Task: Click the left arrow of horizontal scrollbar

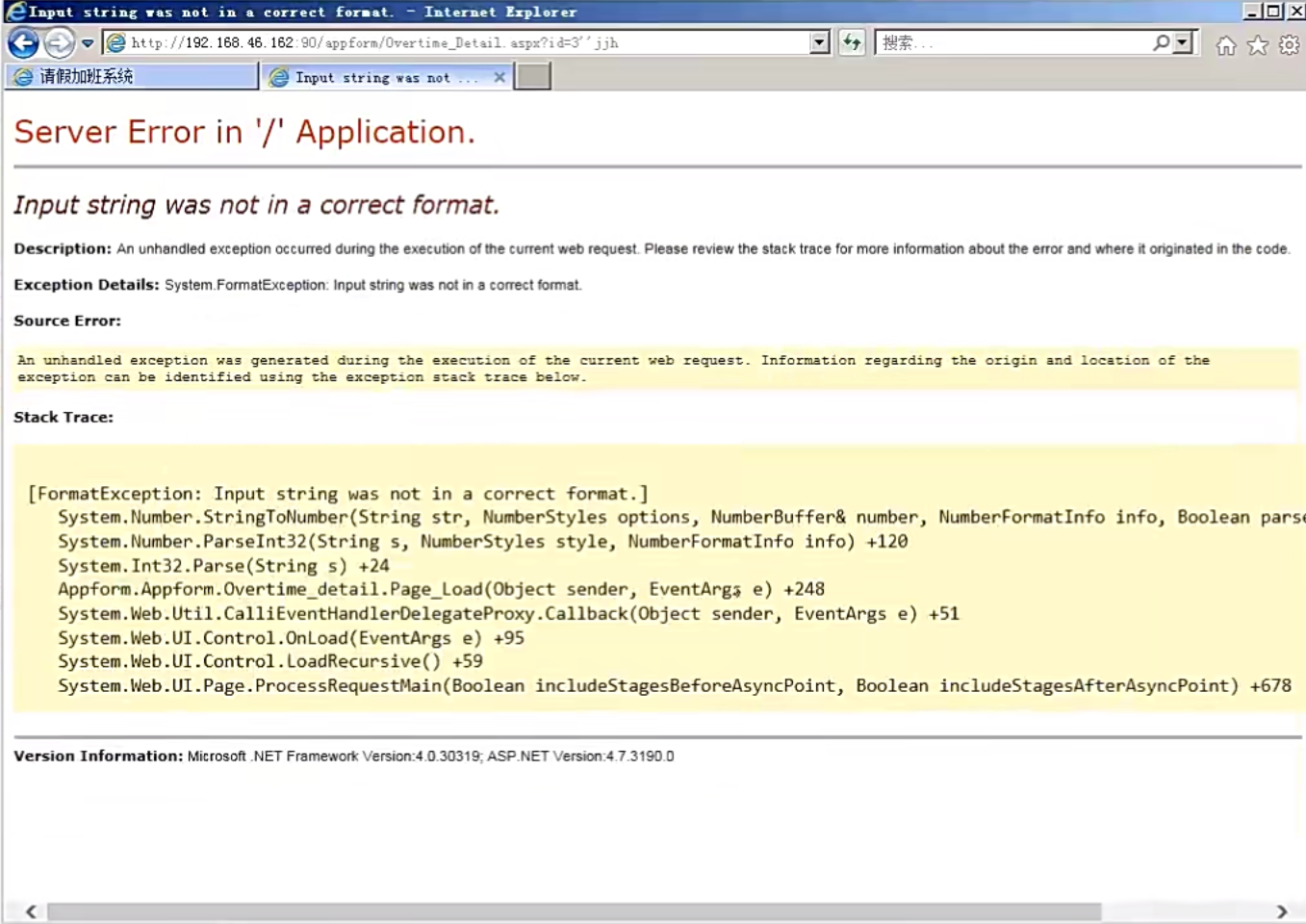Action: click(x=31, y=911)
